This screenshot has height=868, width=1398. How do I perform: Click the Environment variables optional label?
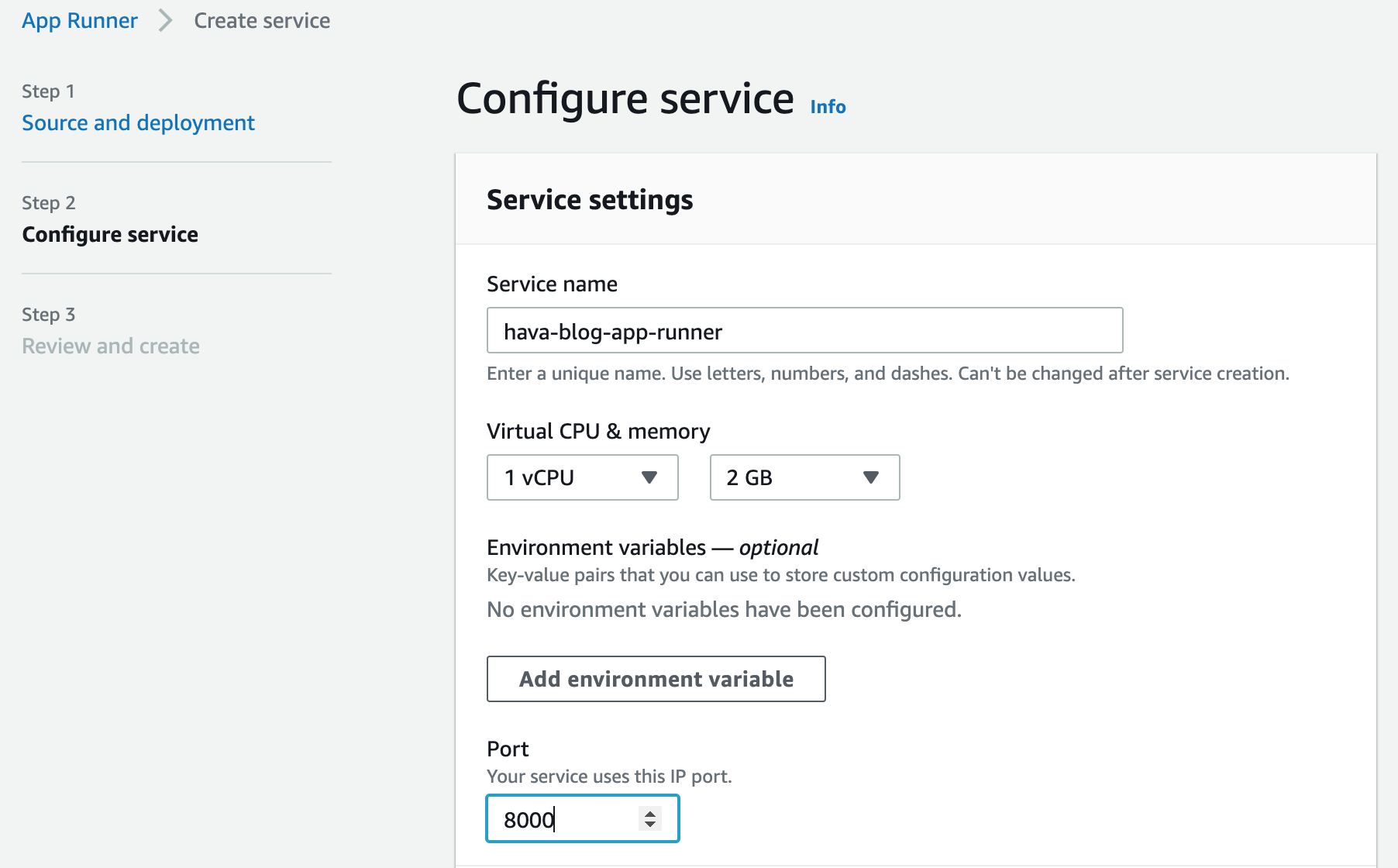652,547
